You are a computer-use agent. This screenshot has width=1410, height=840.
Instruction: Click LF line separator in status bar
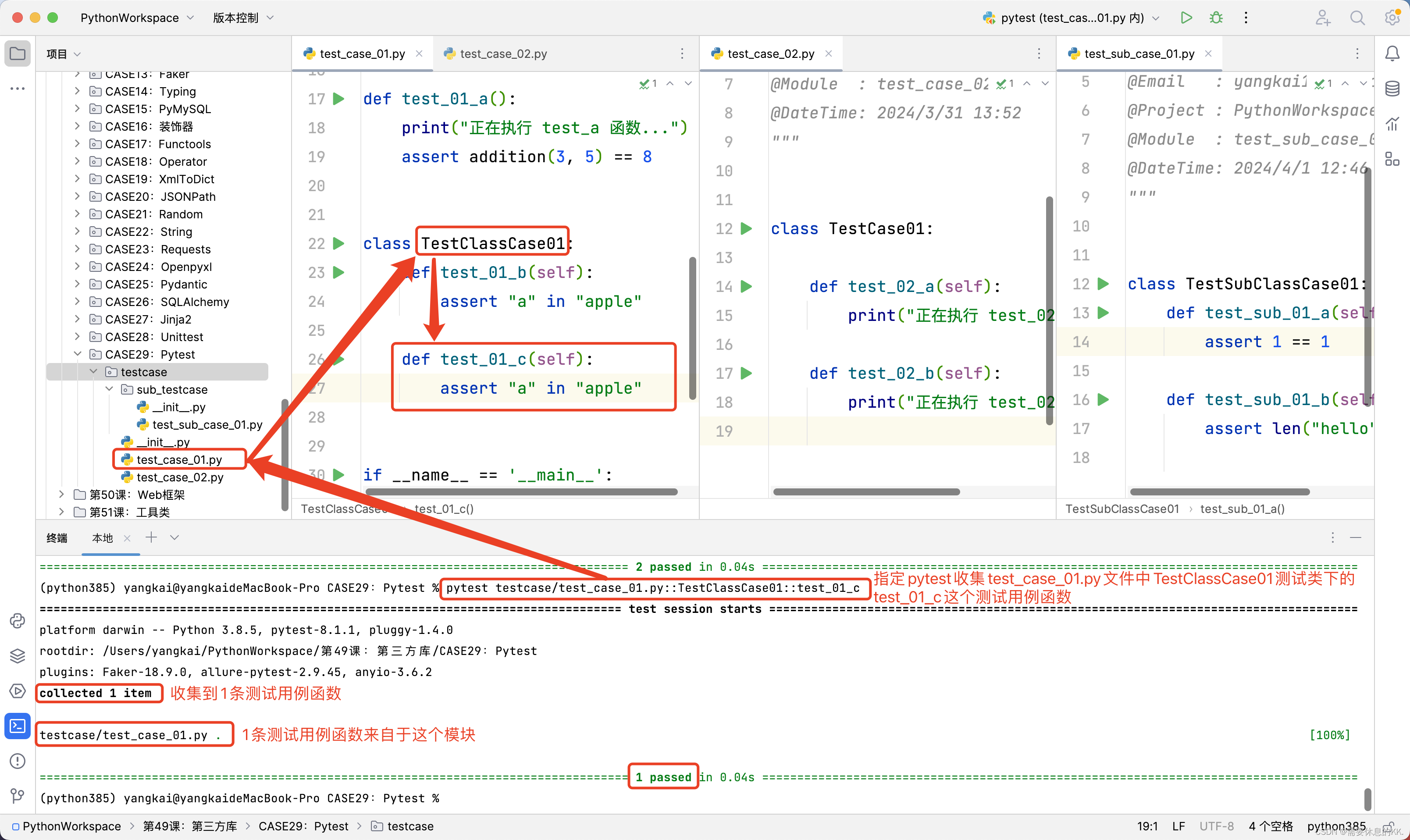click(x=1179, y=826)
